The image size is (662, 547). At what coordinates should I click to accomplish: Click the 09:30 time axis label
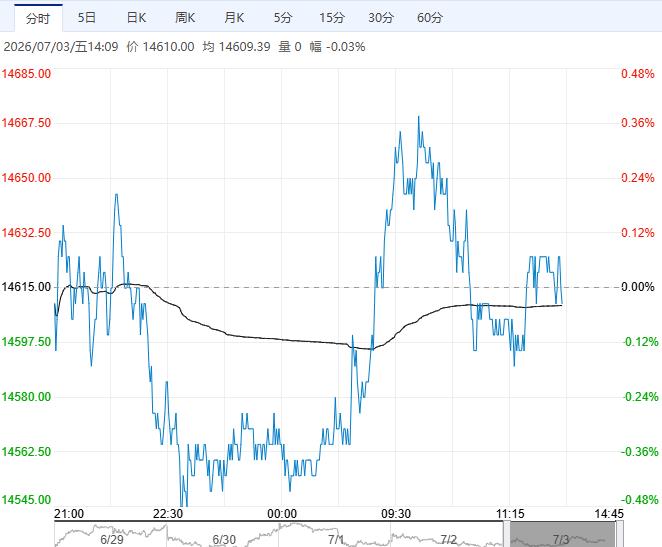pyautogui.click(x=396, y=514)
